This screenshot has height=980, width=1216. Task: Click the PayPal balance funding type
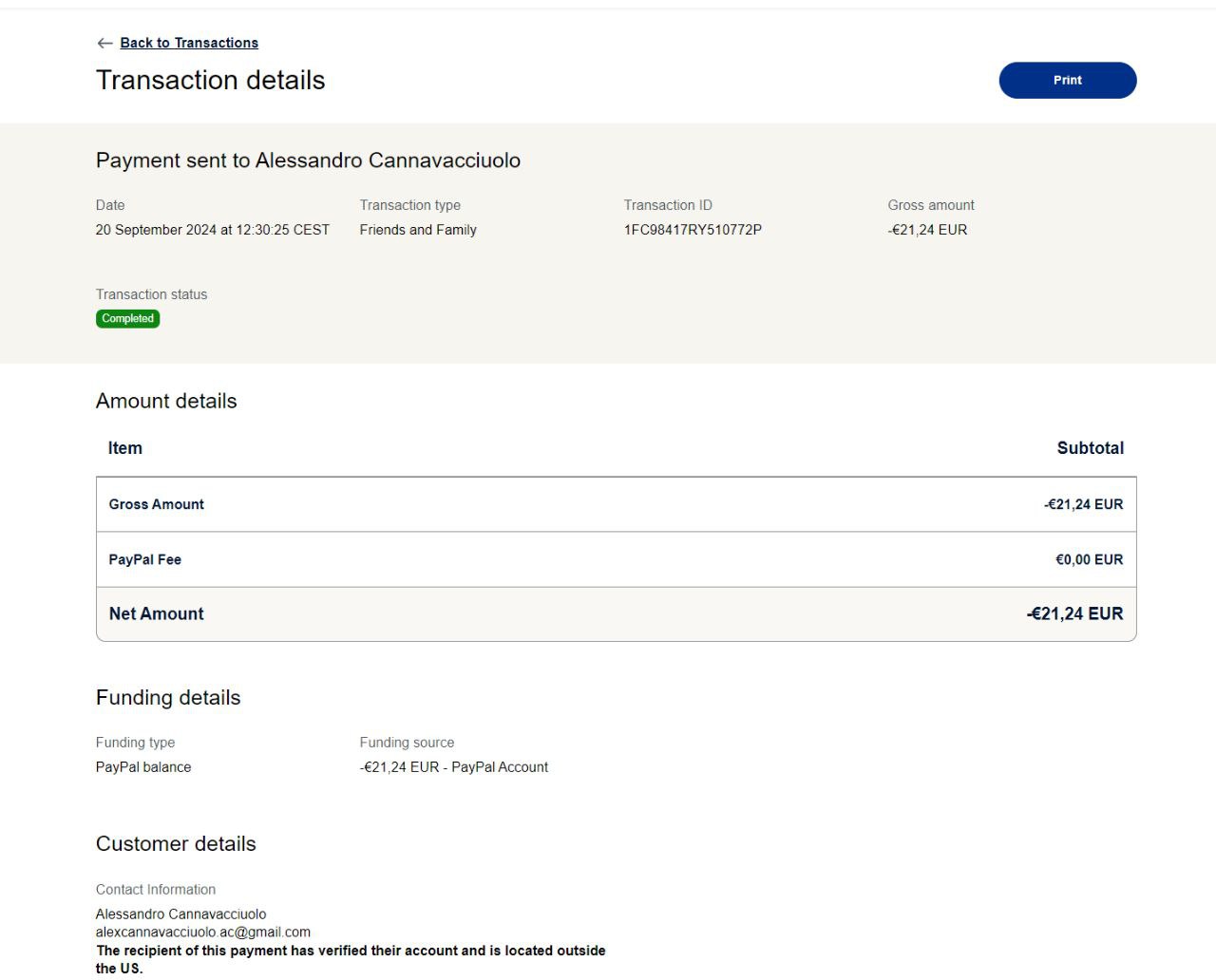pyautogui.click(x=143, y=767)
